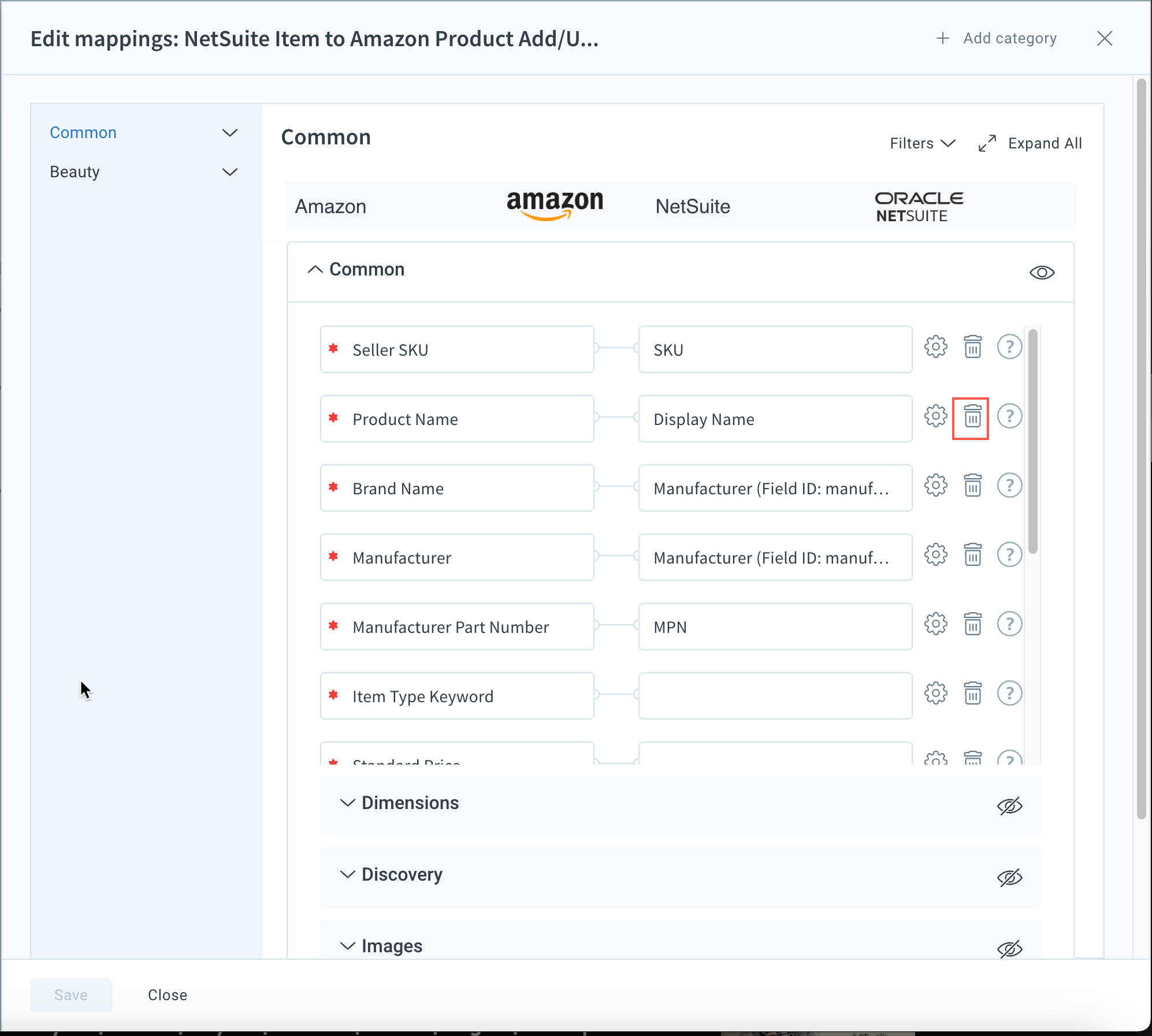
Task: Click the plus icon beside Add category
Action: click(942, 39)
